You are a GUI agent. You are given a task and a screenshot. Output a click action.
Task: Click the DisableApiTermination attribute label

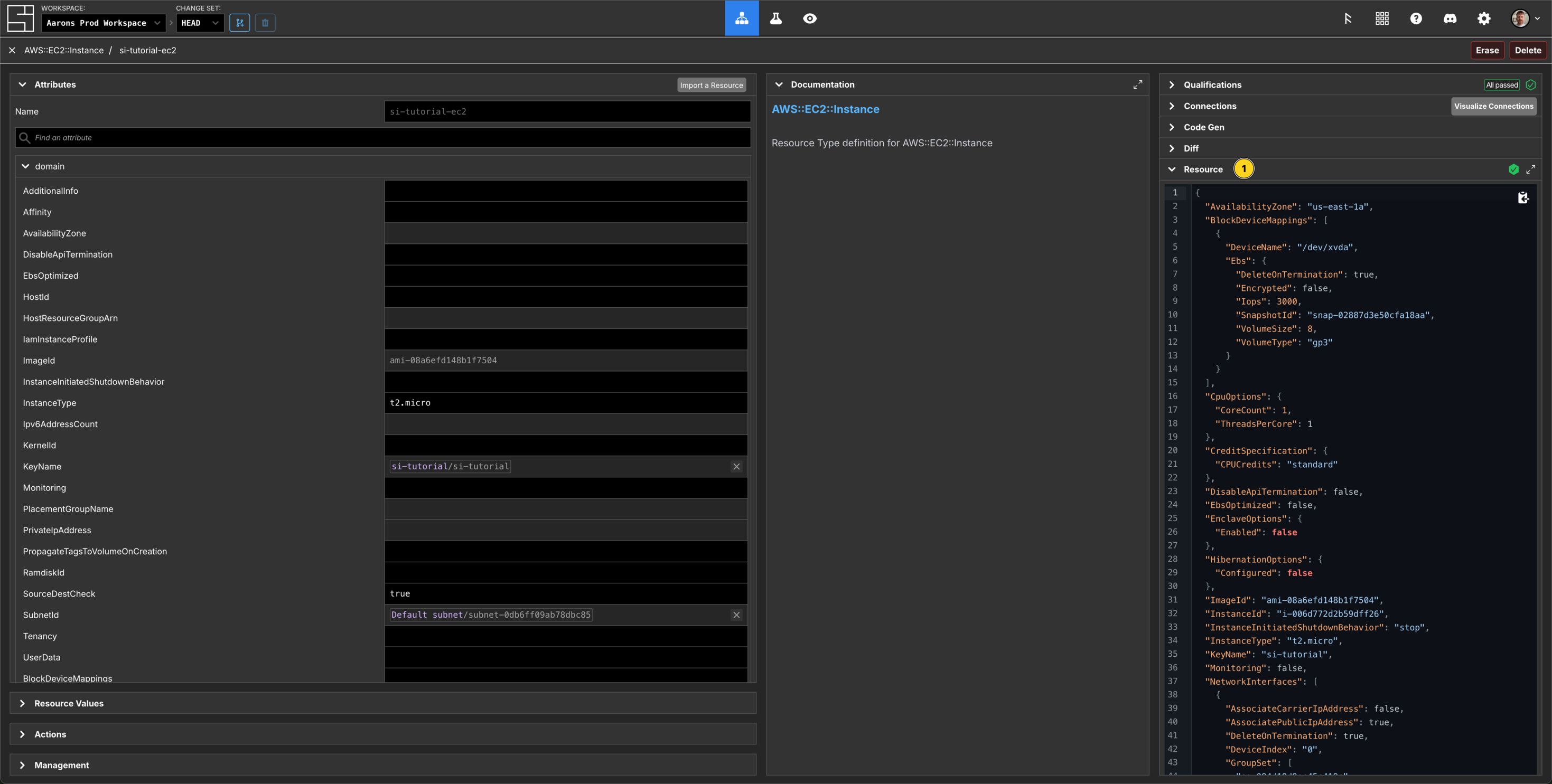pos(68,254)
